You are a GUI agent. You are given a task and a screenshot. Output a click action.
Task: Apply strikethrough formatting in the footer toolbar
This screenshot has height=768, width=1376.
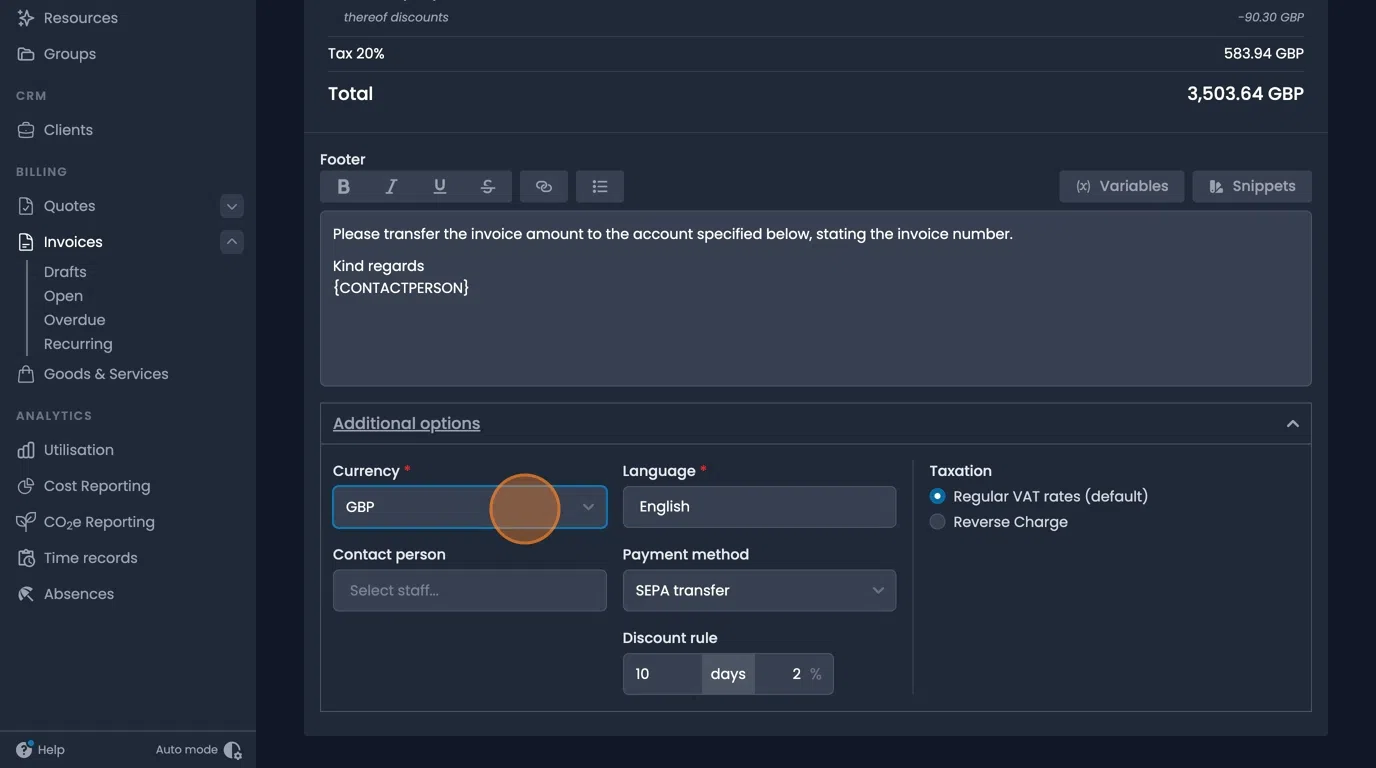coord(487,186)
